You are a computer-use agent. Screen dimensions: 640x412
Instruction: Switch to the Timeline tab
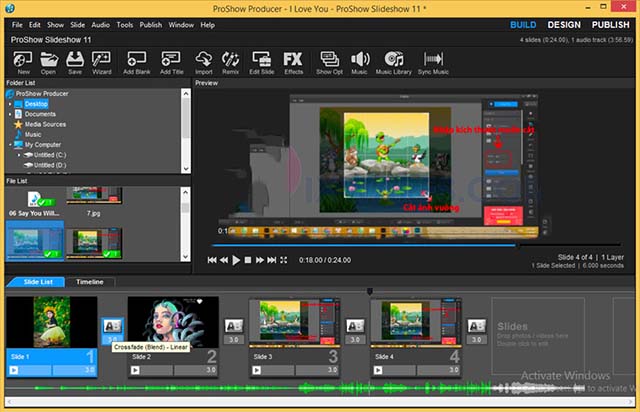[x=89, y=282]
